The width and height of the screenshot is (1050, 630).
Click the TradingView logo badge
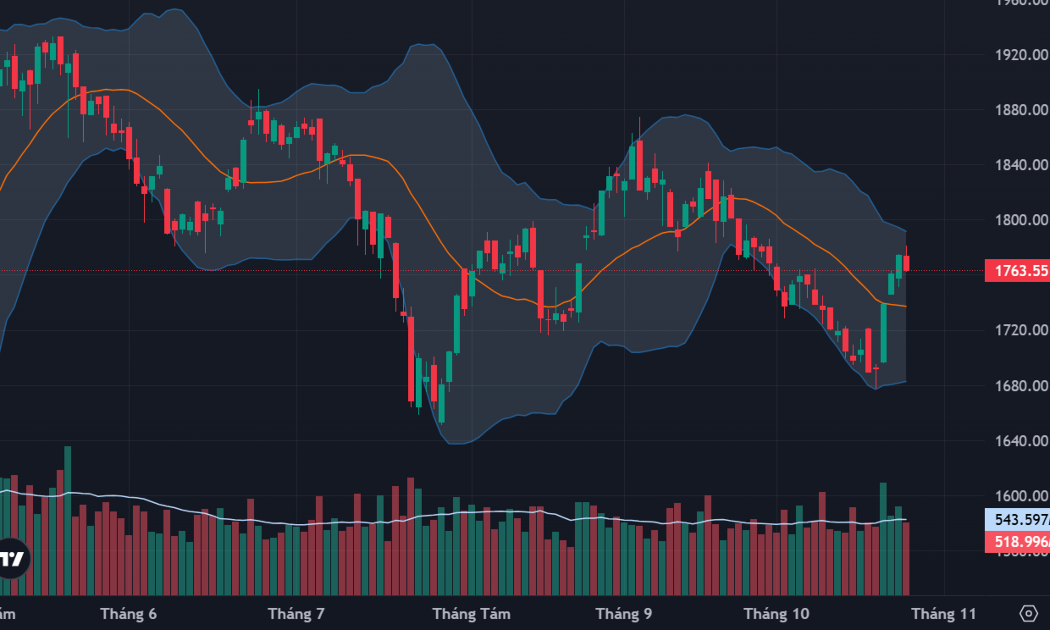(11, 558)
